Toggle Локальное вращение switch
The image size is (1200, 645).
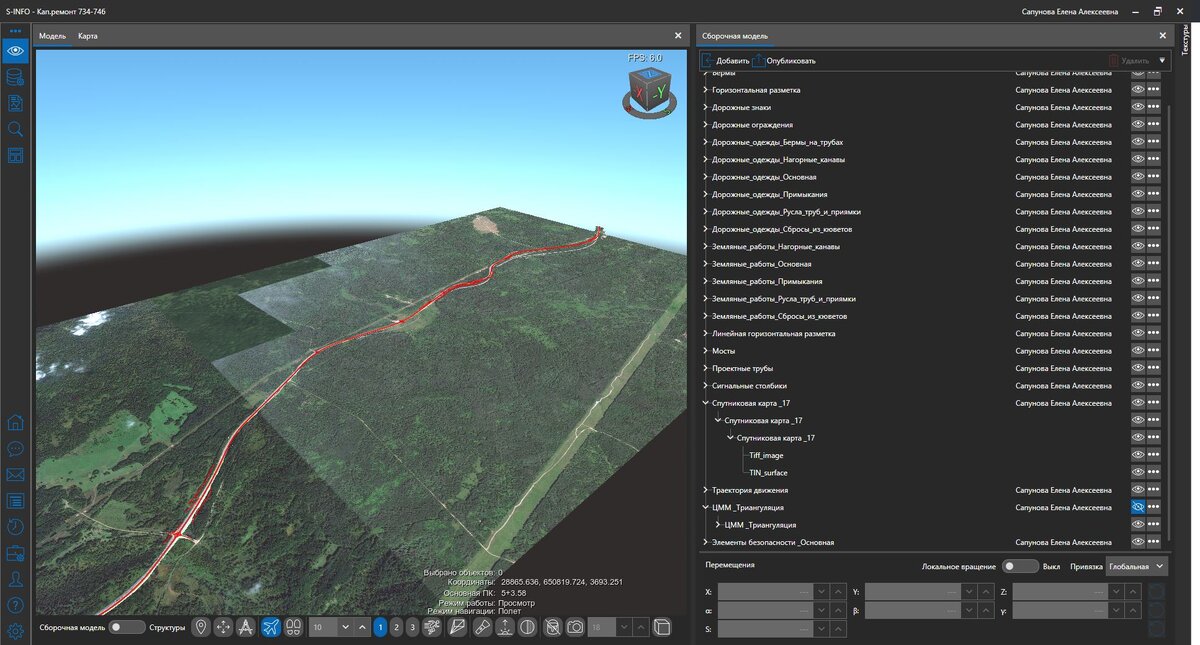click(x=1020, y=566)
